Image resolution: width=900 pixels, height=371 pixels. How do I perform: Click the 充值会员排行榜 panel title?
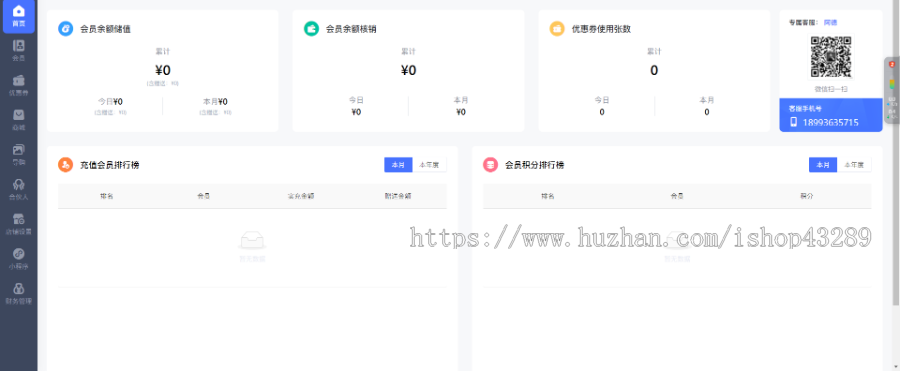[110, 165]
